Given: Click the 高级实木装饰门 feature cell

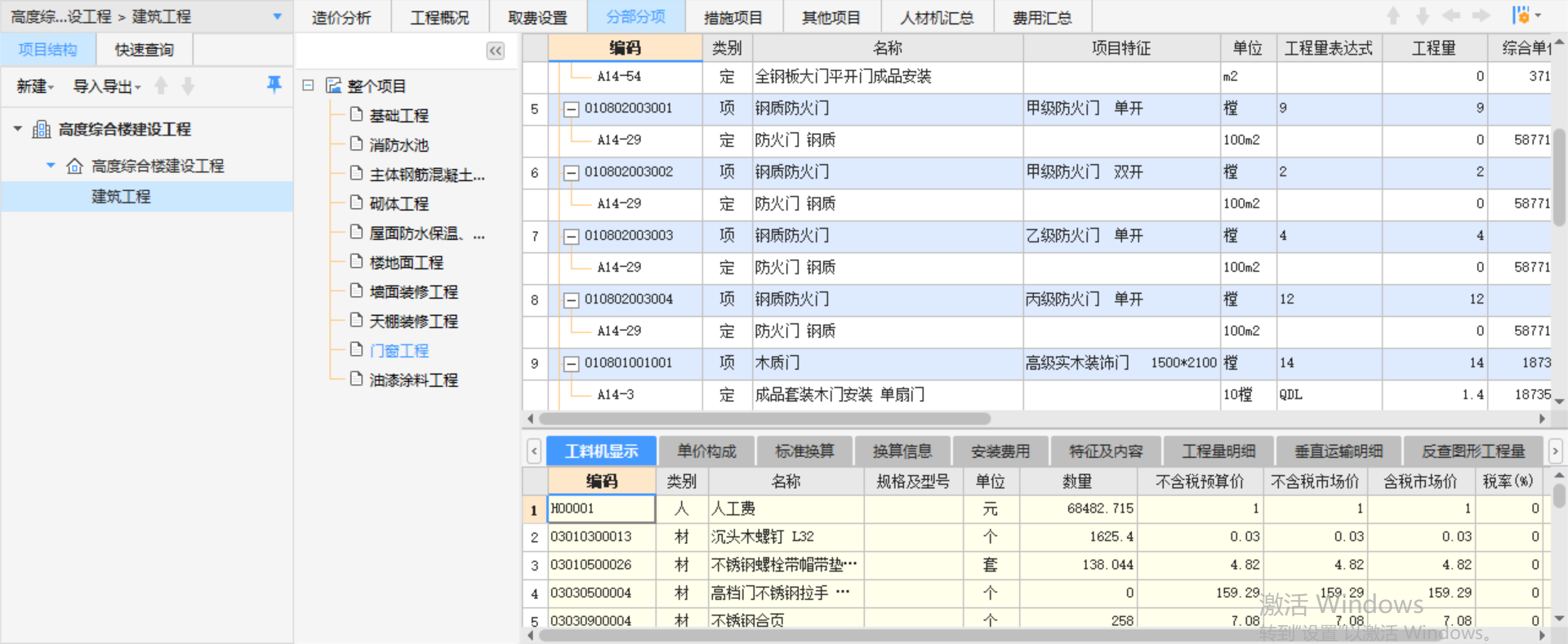Looking at the screenshot, I should (x=1121, y=363).
